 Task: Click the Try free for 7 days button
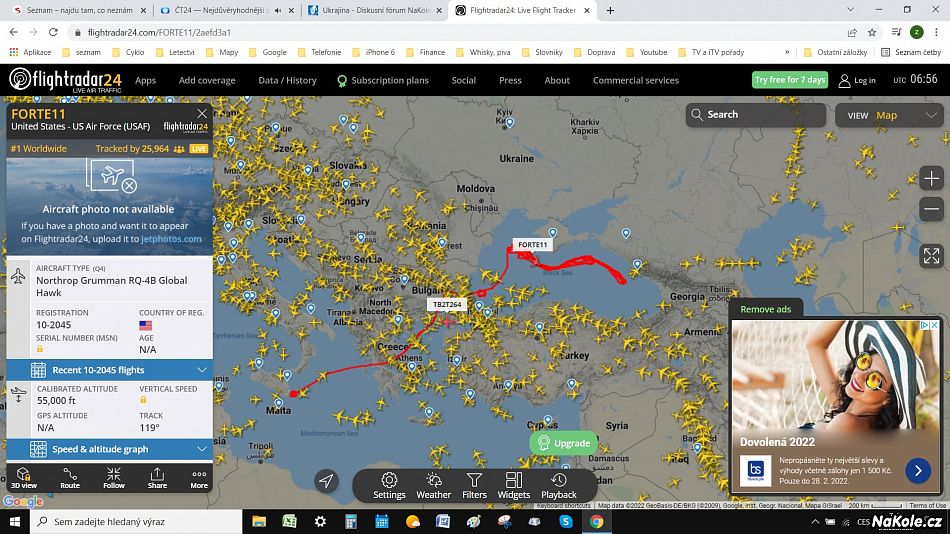pyautogui.click(x=790, y=79)
